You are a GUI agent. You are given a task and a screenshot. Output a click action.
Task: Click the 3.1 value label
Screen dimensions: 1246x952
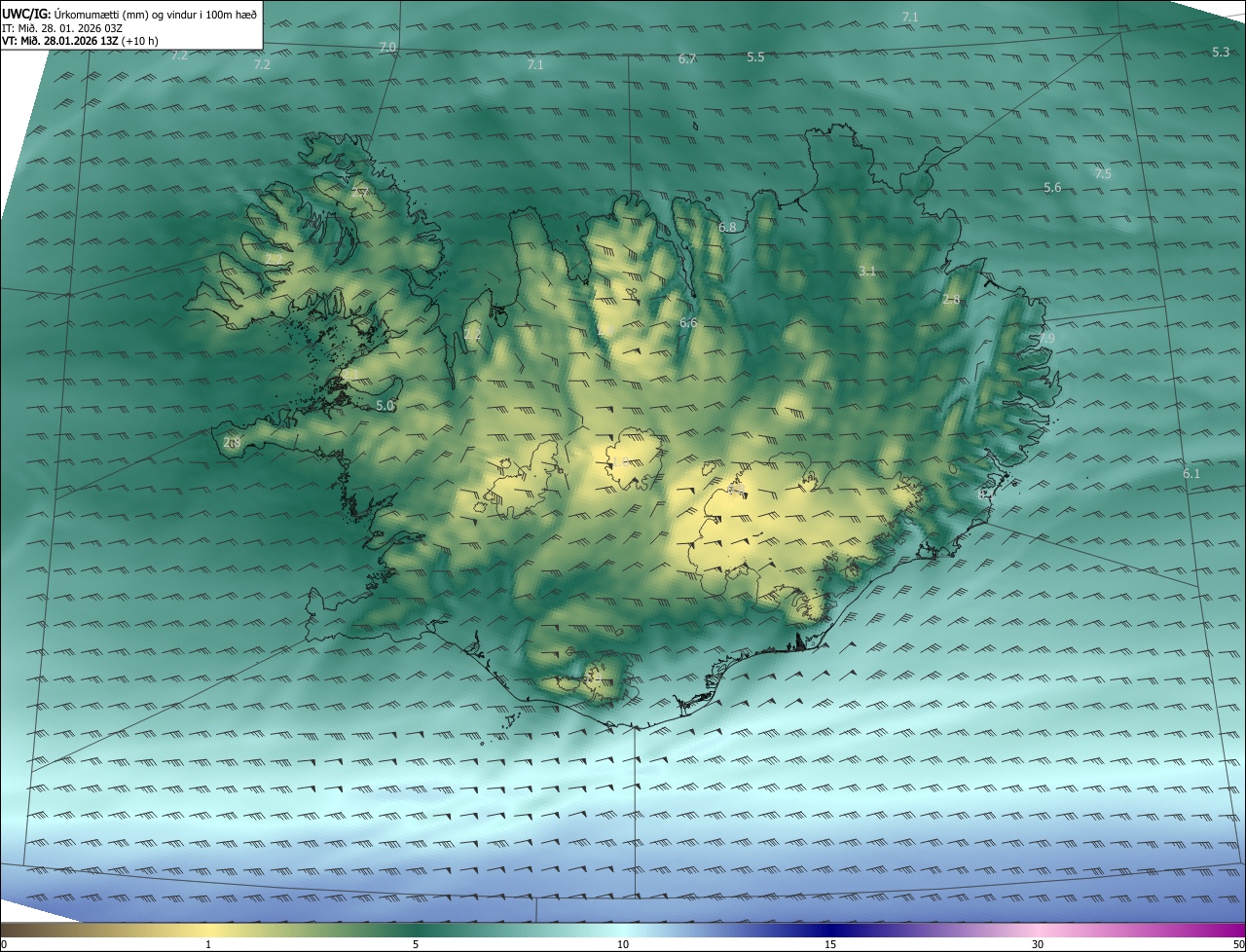[867, 272]
